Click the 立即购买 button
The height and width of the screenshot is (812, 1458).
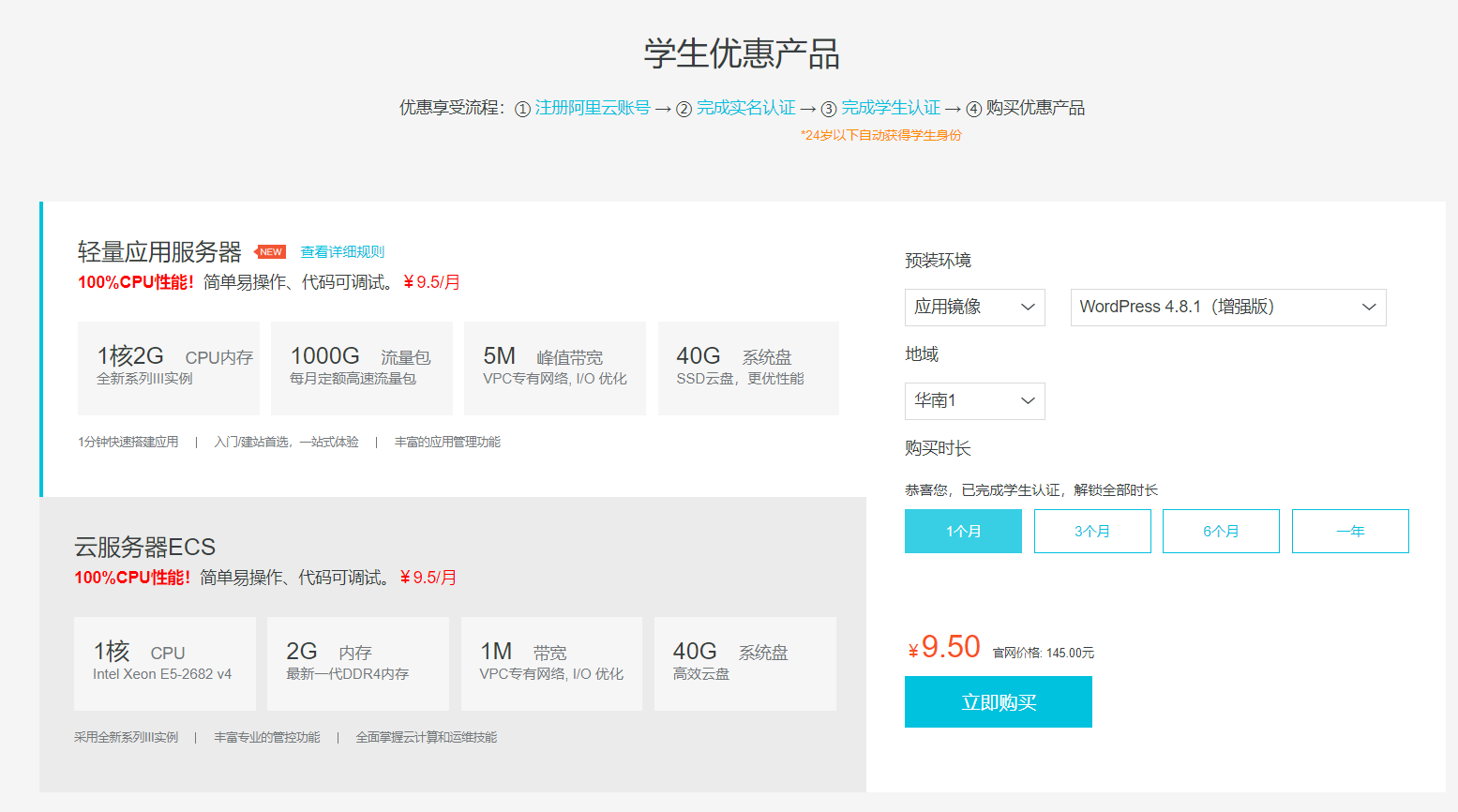point(999,702)
